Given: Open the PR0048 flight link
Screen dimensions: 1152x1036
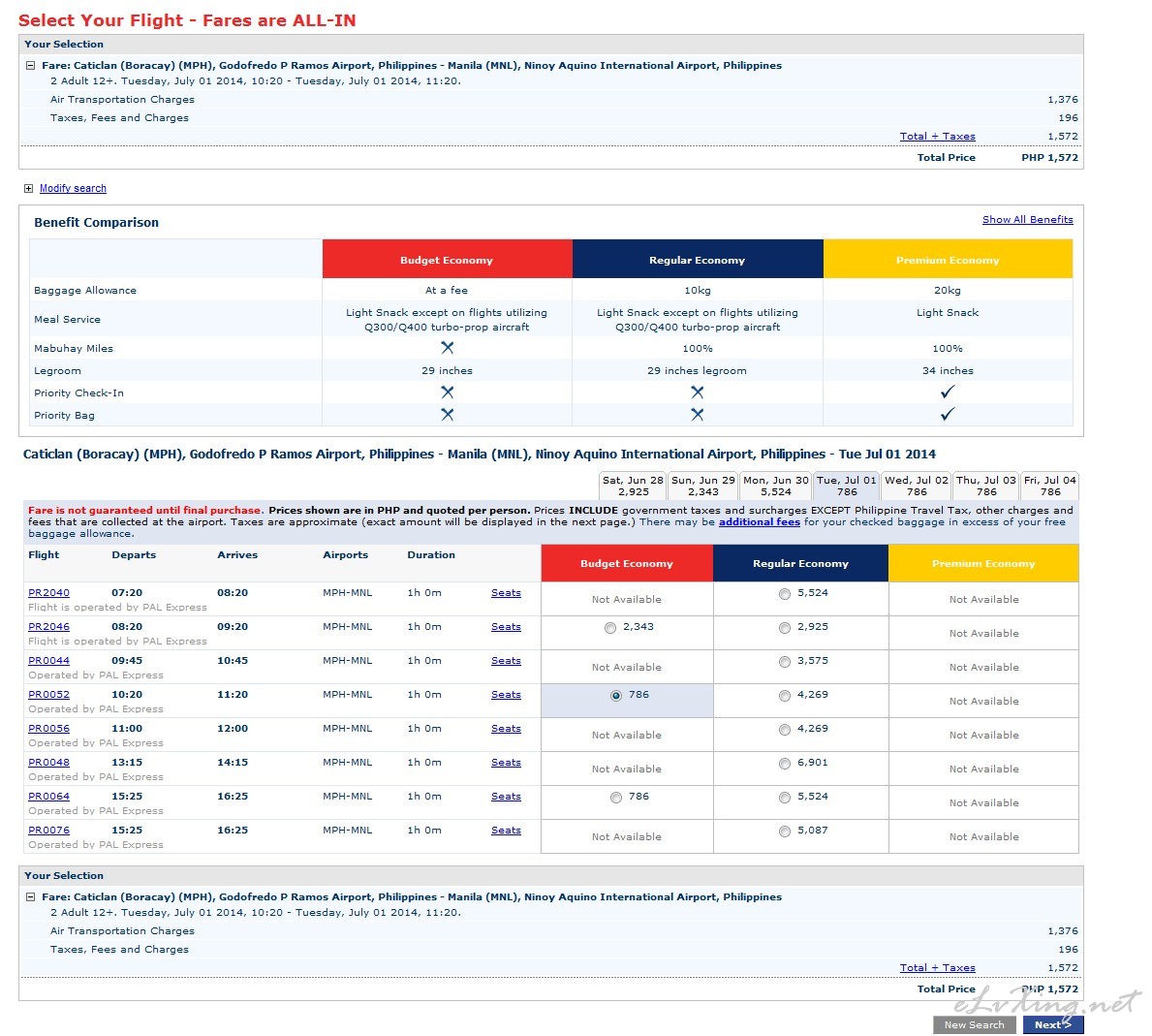Looking at the screenshot, I should coord(48,762).
